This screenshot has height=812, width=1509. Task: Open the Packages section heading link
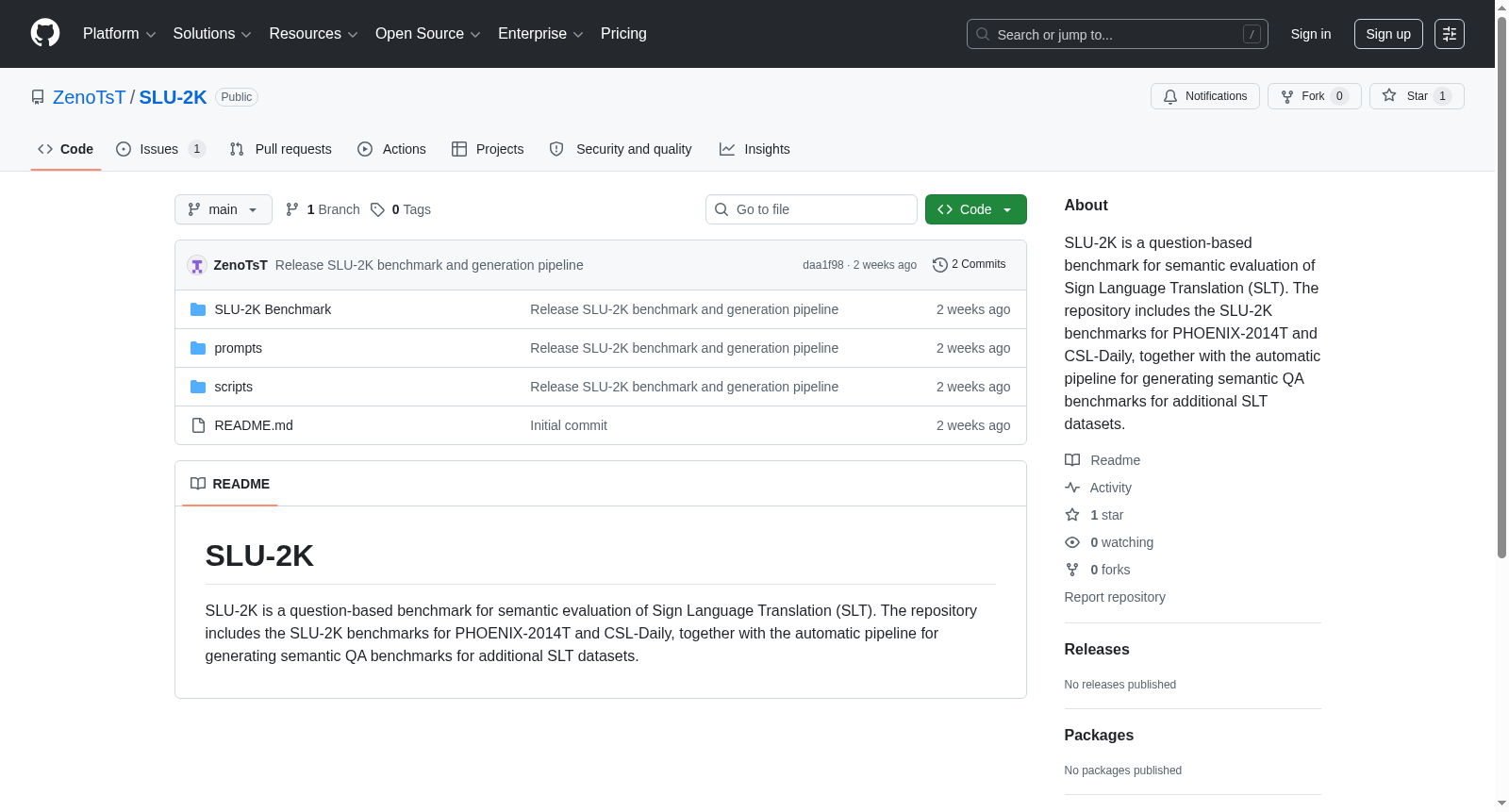point(1099,735)
